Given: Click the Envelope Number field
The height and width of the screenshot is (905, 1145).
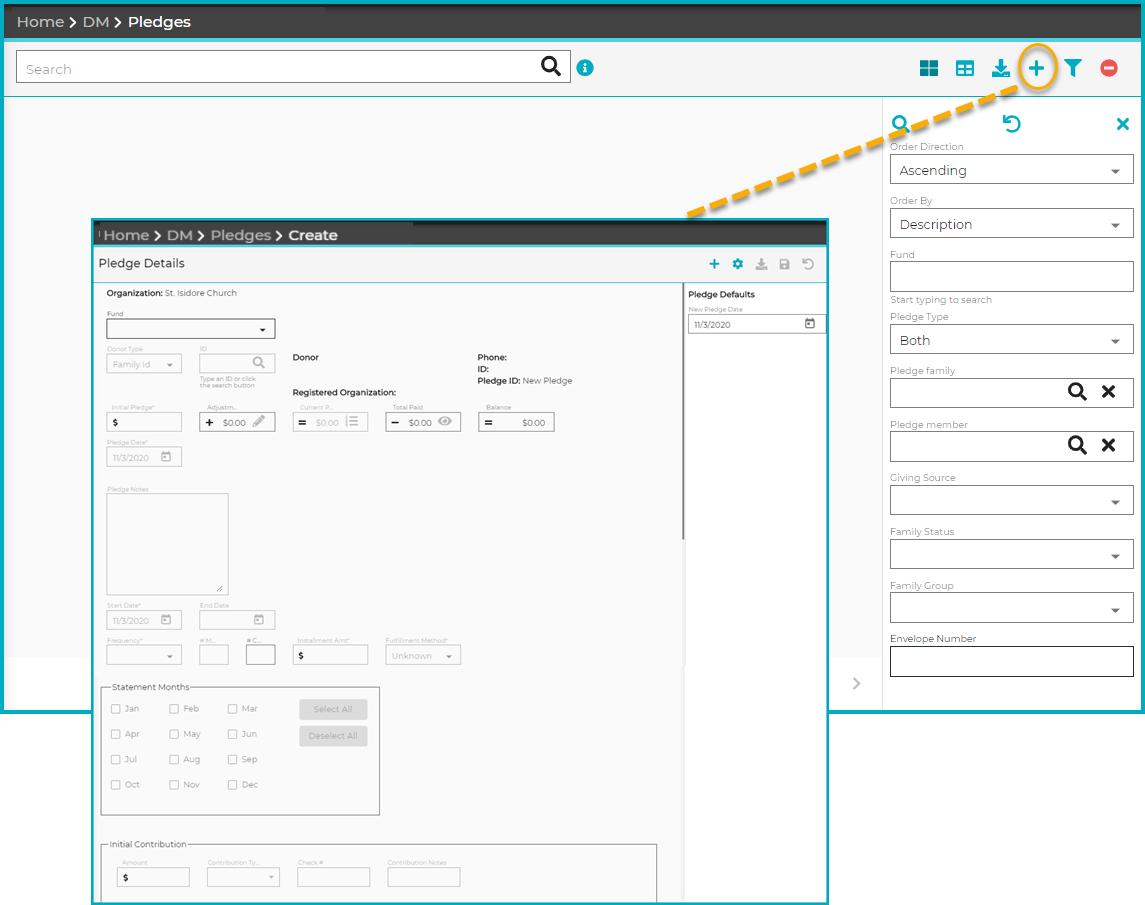Looking at the screenshot, I should 1011,662.
